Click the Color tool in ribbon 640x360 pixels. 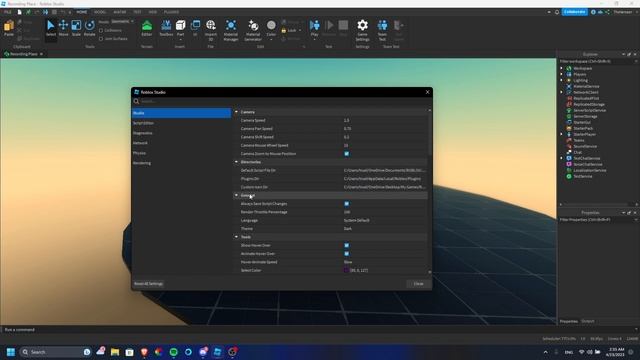pyautogui.click(x=271, y=28)
